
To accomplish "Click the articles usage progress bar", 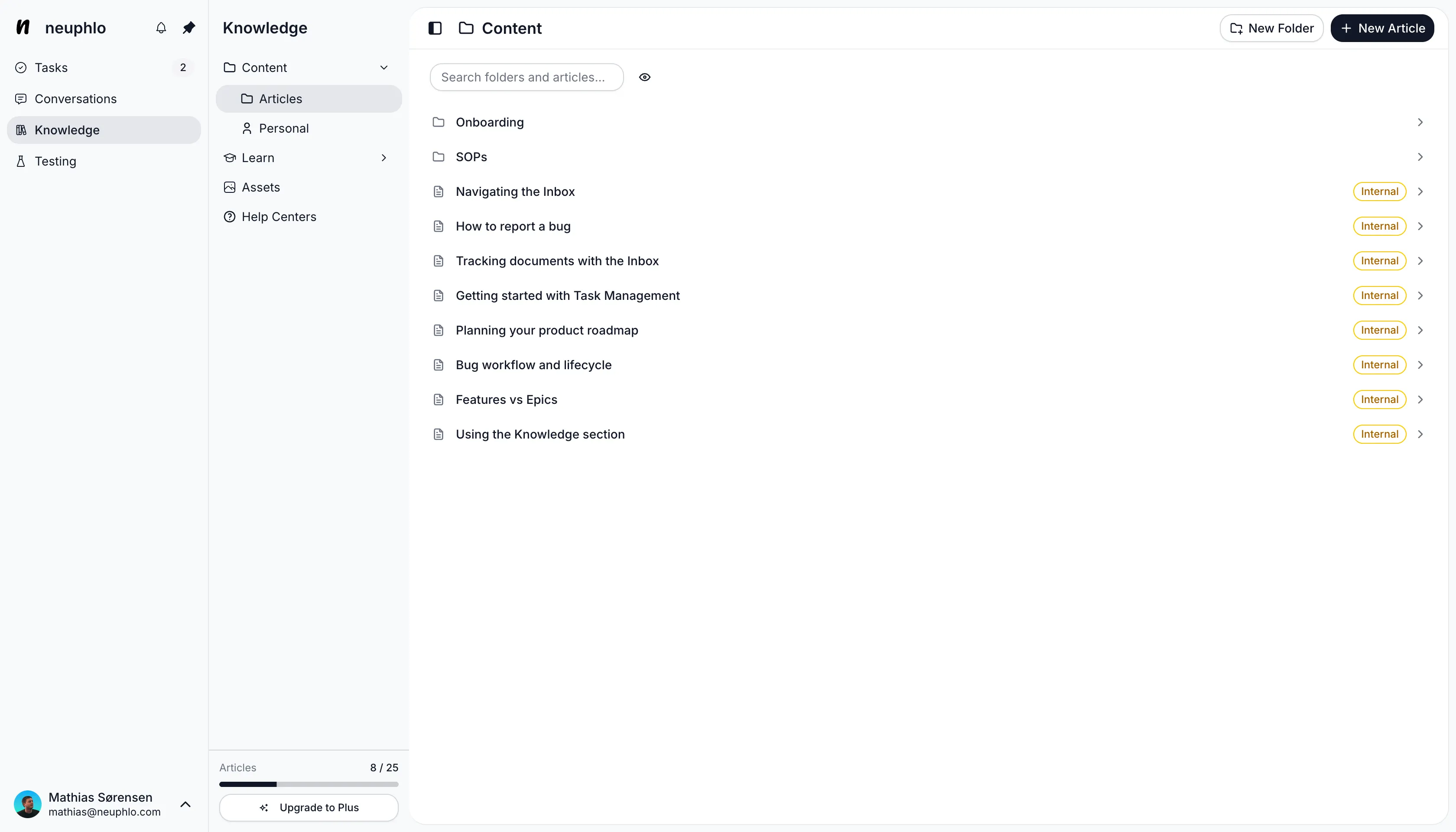I will [x=309, y=784].
